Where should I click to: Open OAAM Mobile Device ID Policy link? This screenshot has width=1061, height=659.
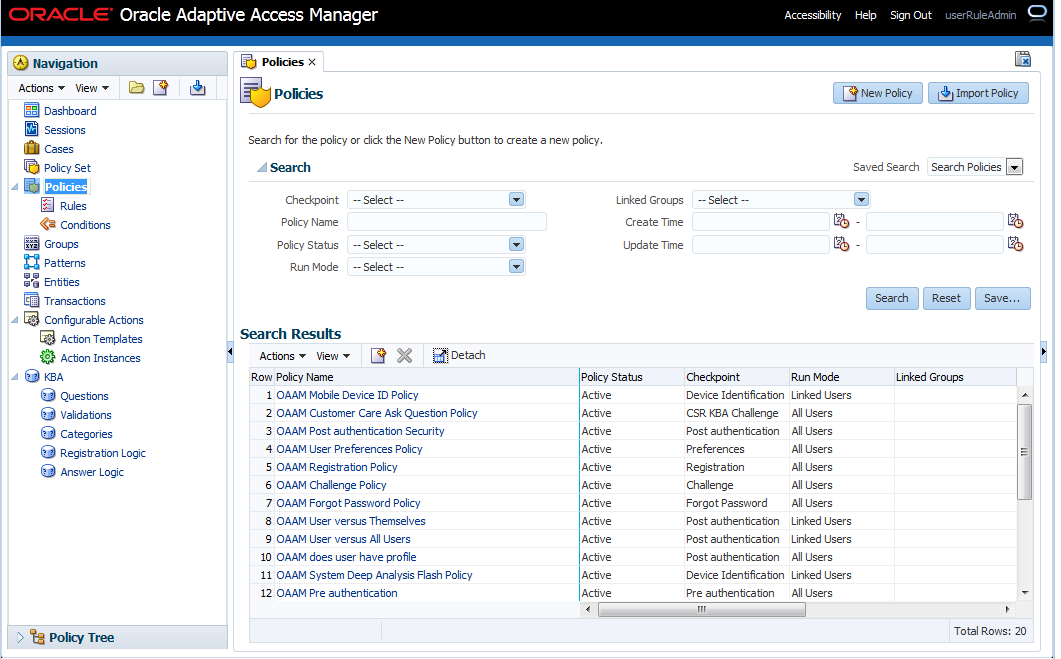coord(347,395)
